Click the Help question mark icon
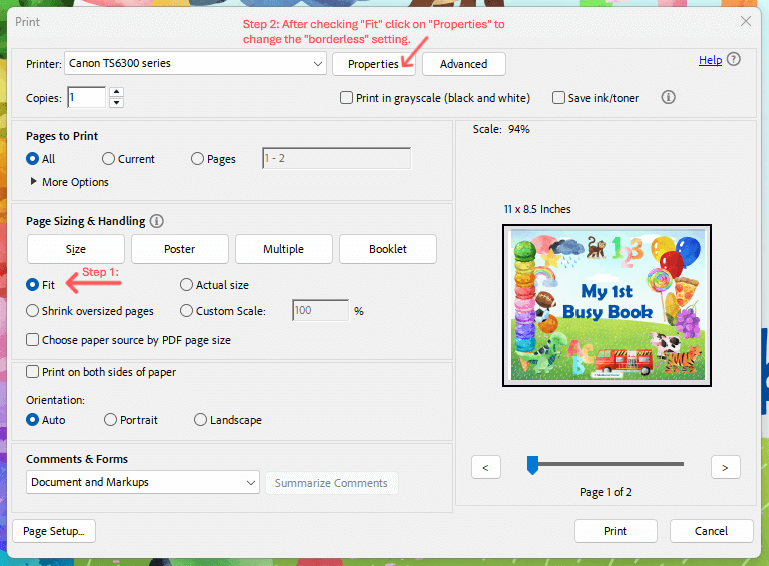The width and height of the screenshot is (769, 566). click(733, 59)
